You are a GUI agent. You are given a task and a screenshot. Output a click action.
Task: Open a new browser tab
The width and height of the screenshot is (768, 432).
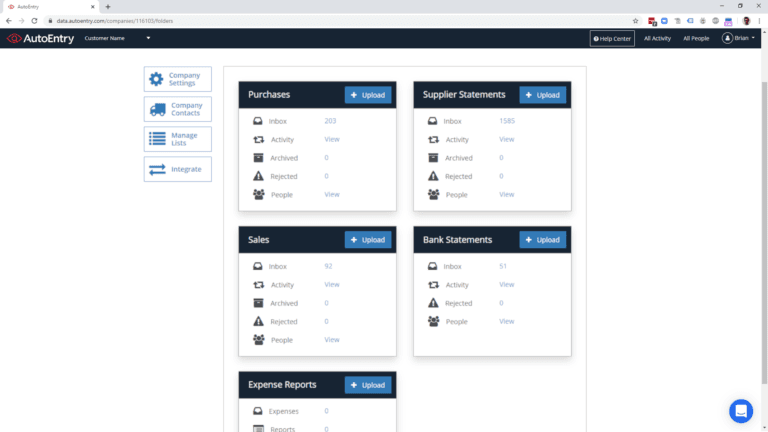108,6
